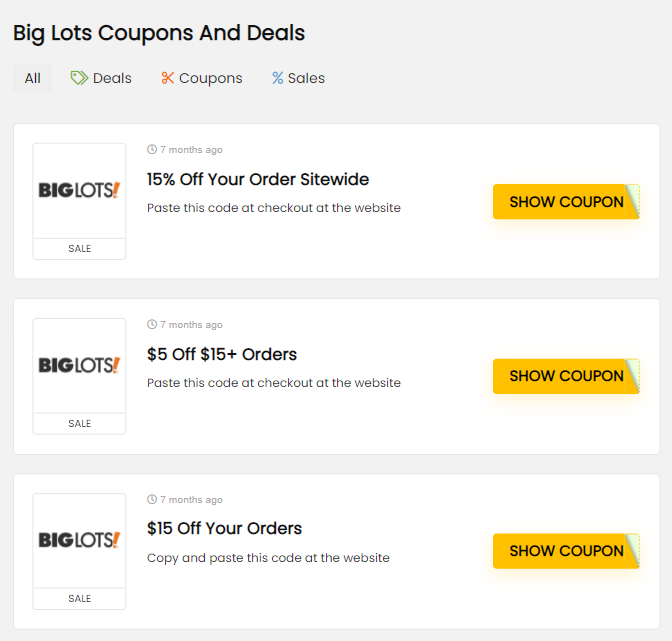Show coupon for 15% Off Sitewide
The width and height of the screenshot is (672, 641).
point(566,202)
